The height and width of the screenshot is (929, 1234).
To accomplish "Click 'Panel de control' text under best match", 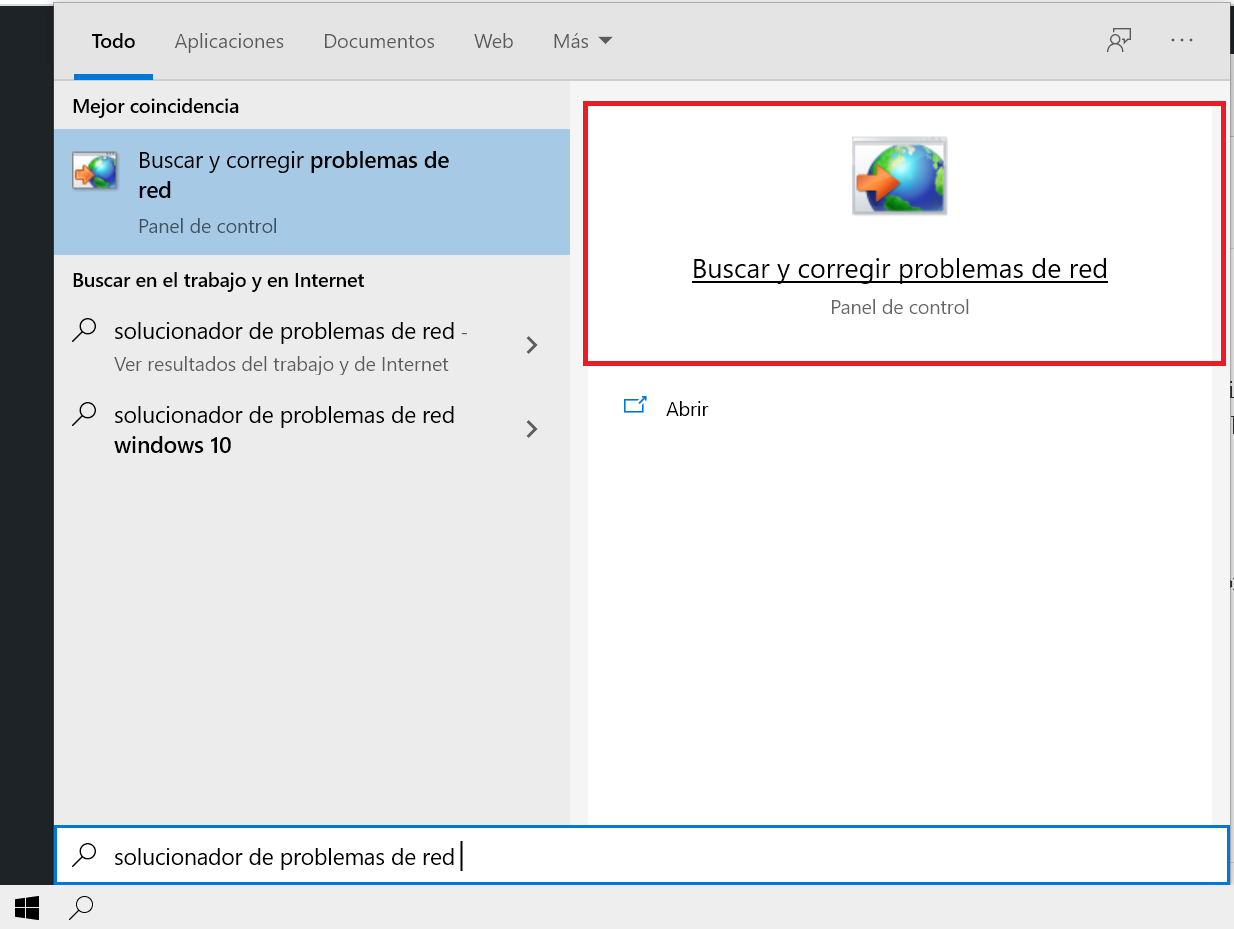I will pyautogui.click(x=208, y=226).
